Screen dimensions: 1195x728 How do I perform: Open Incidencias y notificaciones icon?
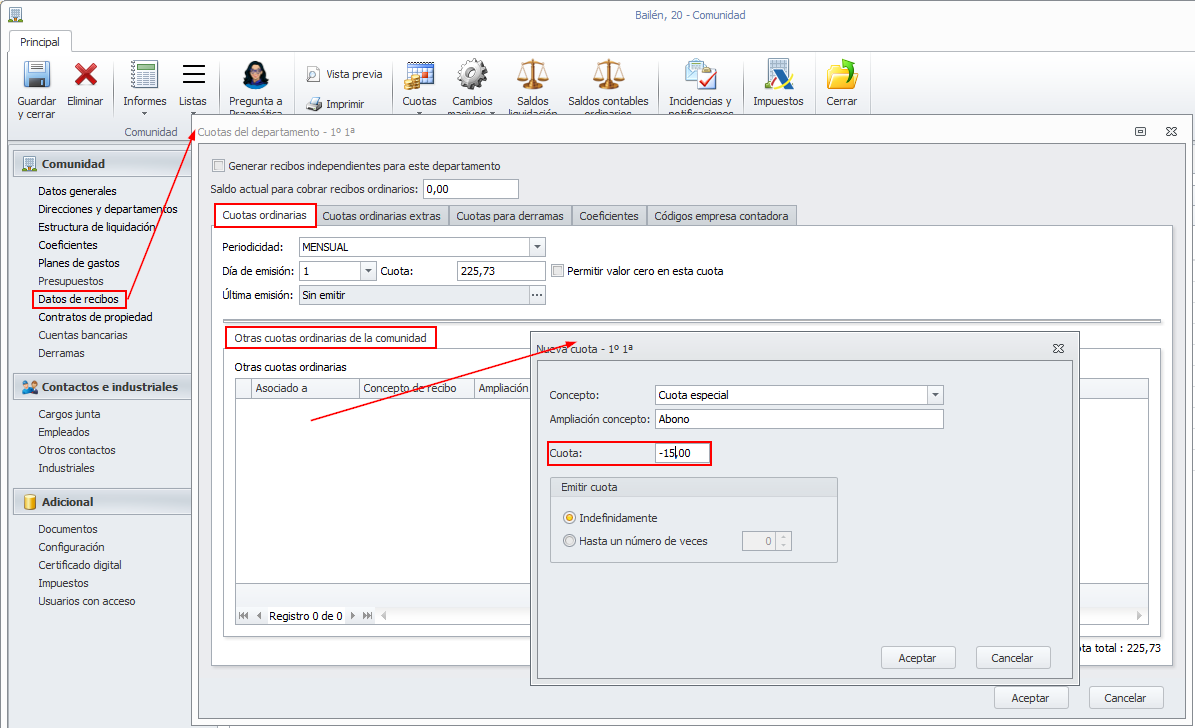[700, 75]
